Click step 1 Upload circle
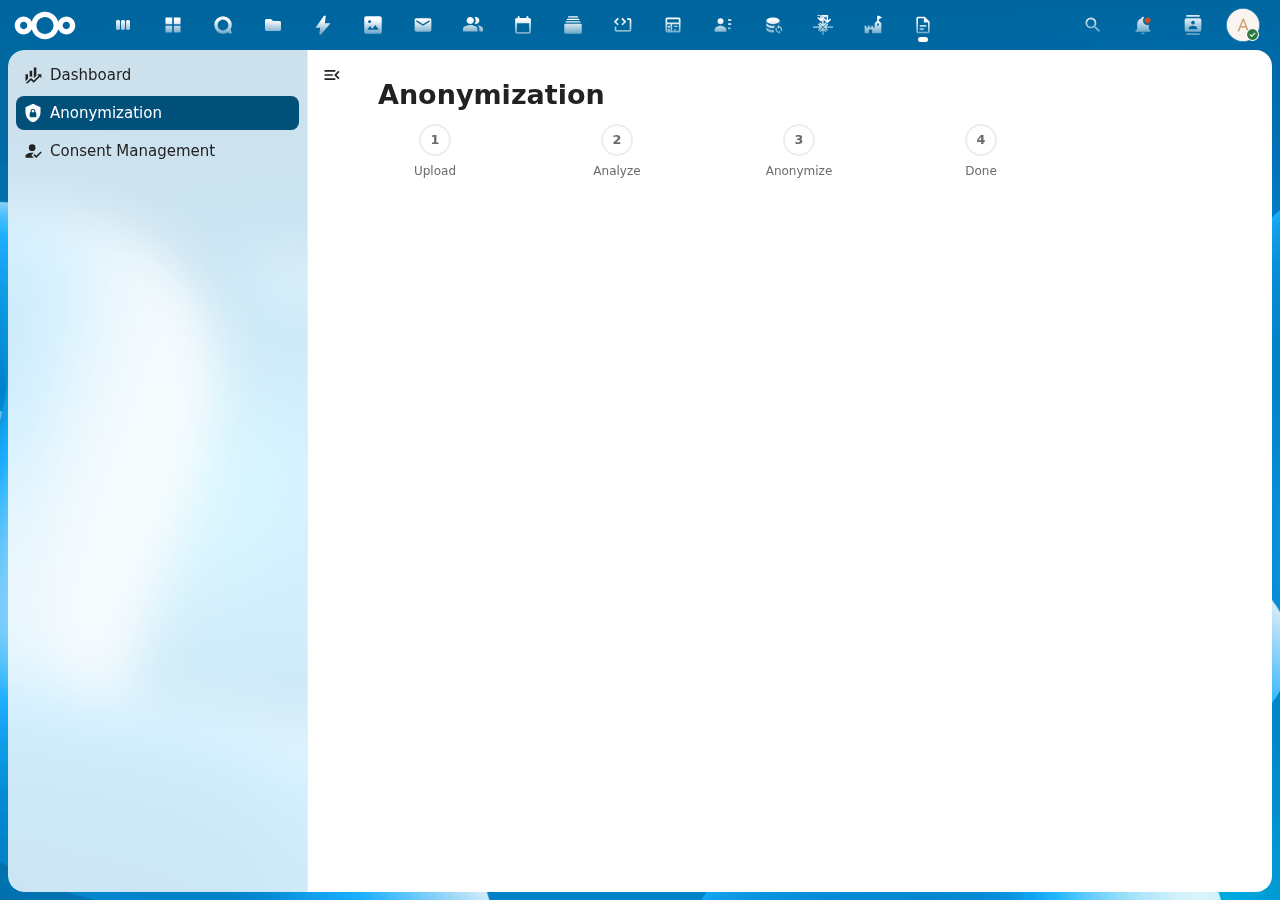This screenshot has height=900, width=1280. coord(435,140)
